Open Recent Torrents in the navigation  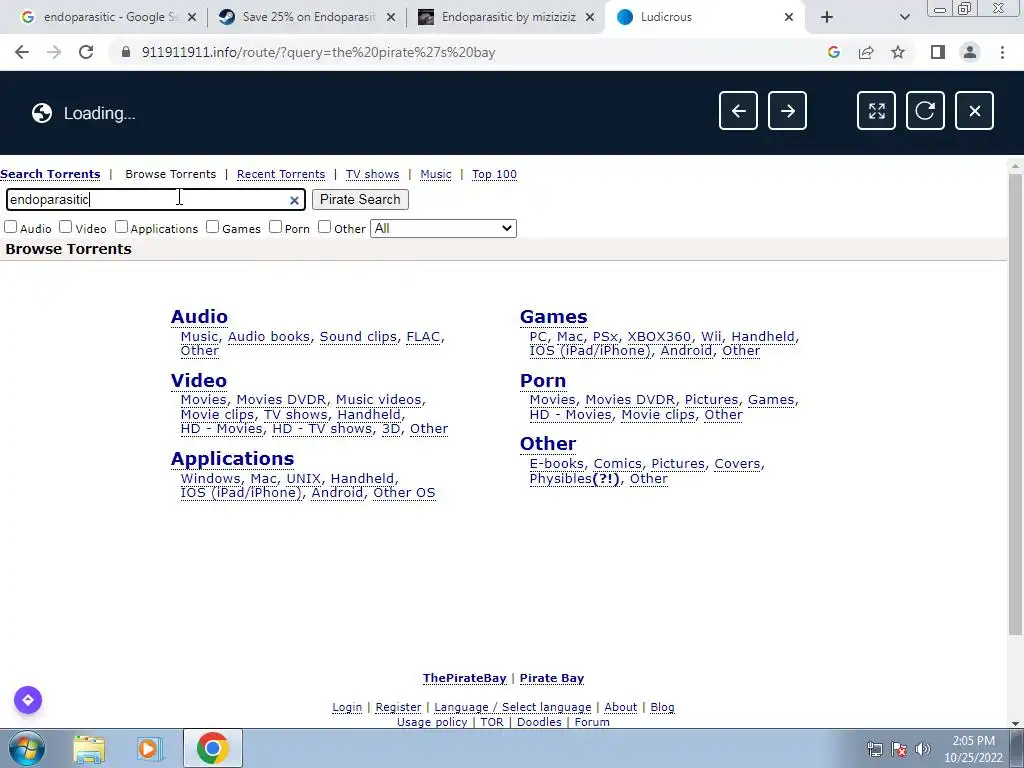281,174
